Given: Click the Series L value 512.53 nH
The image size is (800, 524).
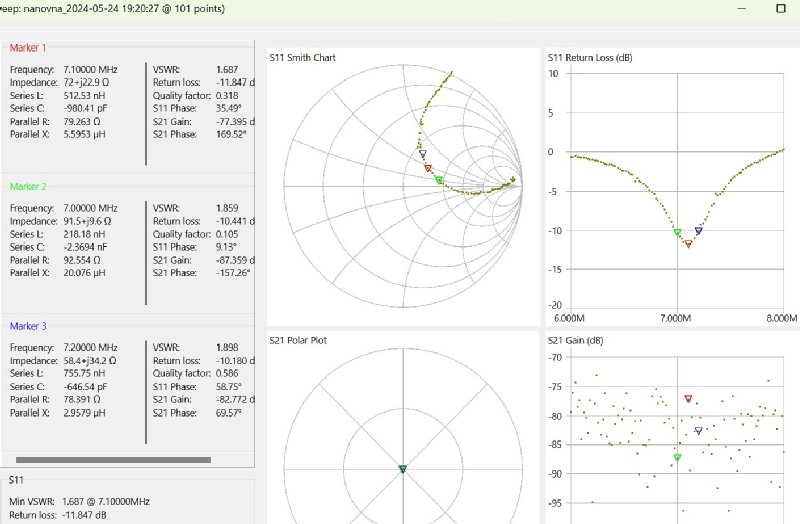Looking at the screenshot, I should point(84,95).
